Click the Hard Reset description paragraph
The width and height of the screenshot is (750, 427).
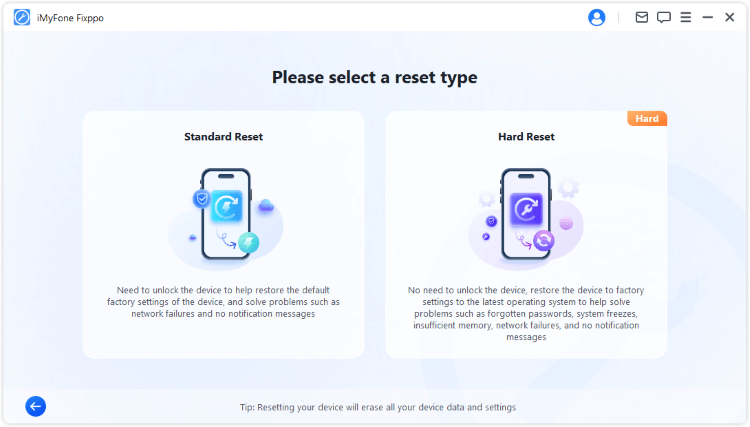pyautogui.click(x=526, y=313)
